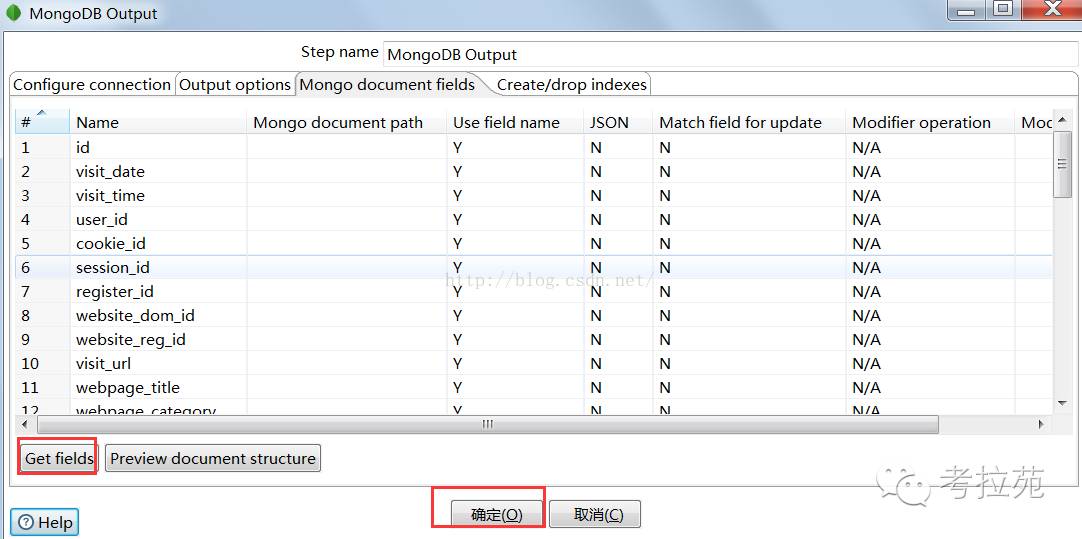
Task: Click Modifier operation N/A in id row
Action: tap(930, 147)
